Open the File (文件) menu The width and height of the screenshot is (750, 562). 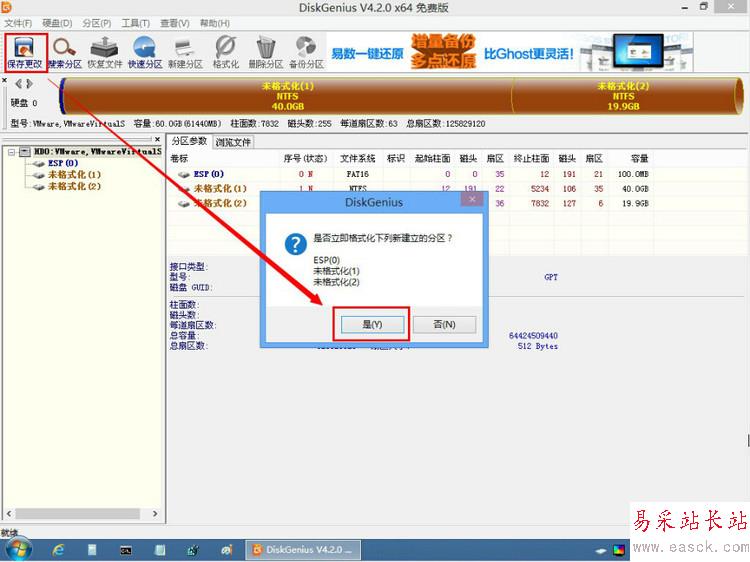(x=18, y=23)
